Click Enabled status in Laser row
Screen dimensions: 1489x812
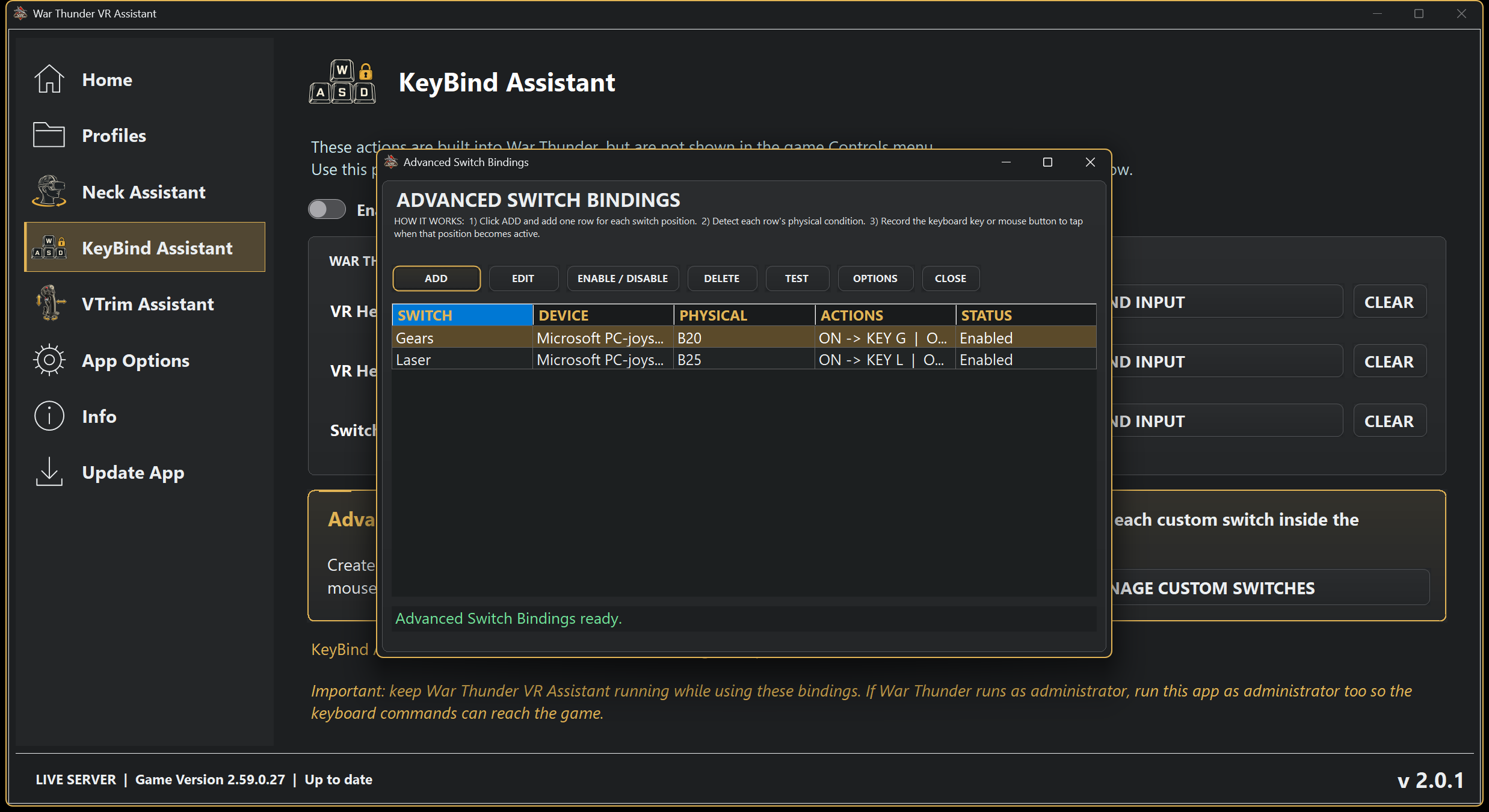1026,359
